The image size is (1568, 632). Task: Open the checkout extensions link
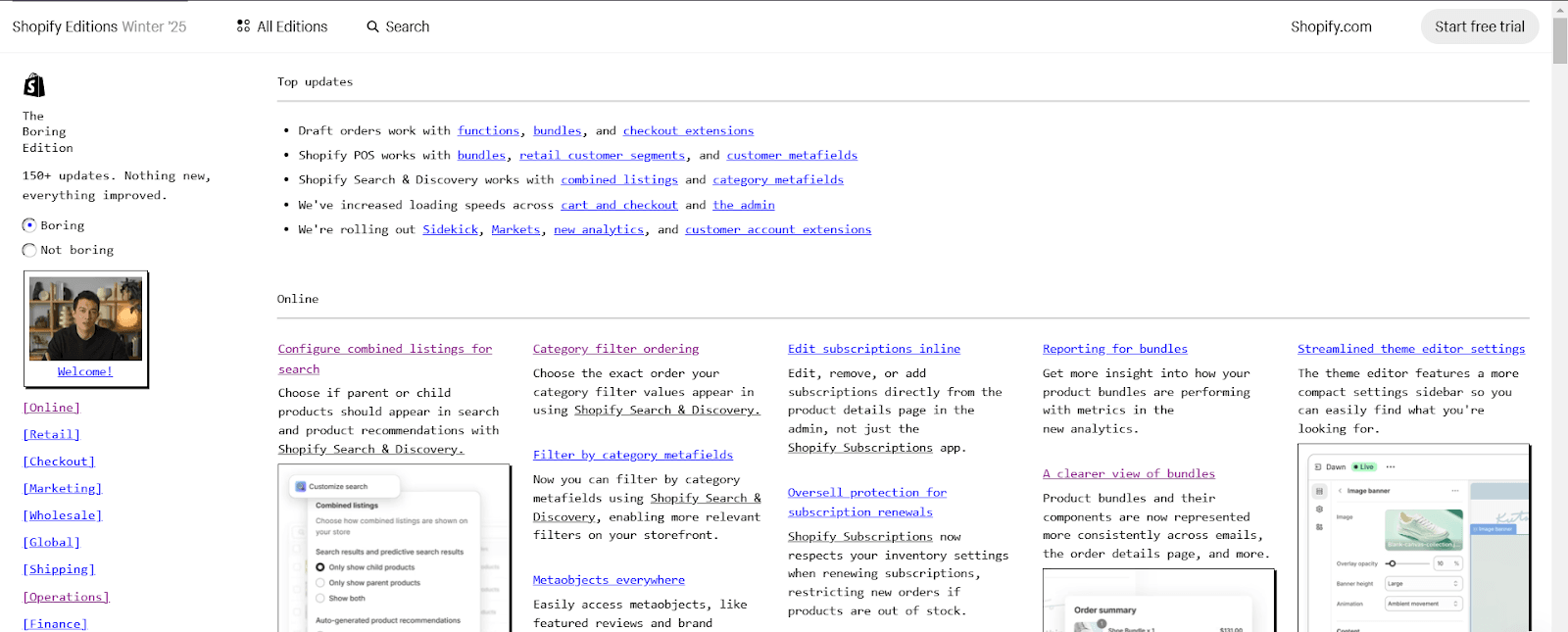click(x=688, y=130)
